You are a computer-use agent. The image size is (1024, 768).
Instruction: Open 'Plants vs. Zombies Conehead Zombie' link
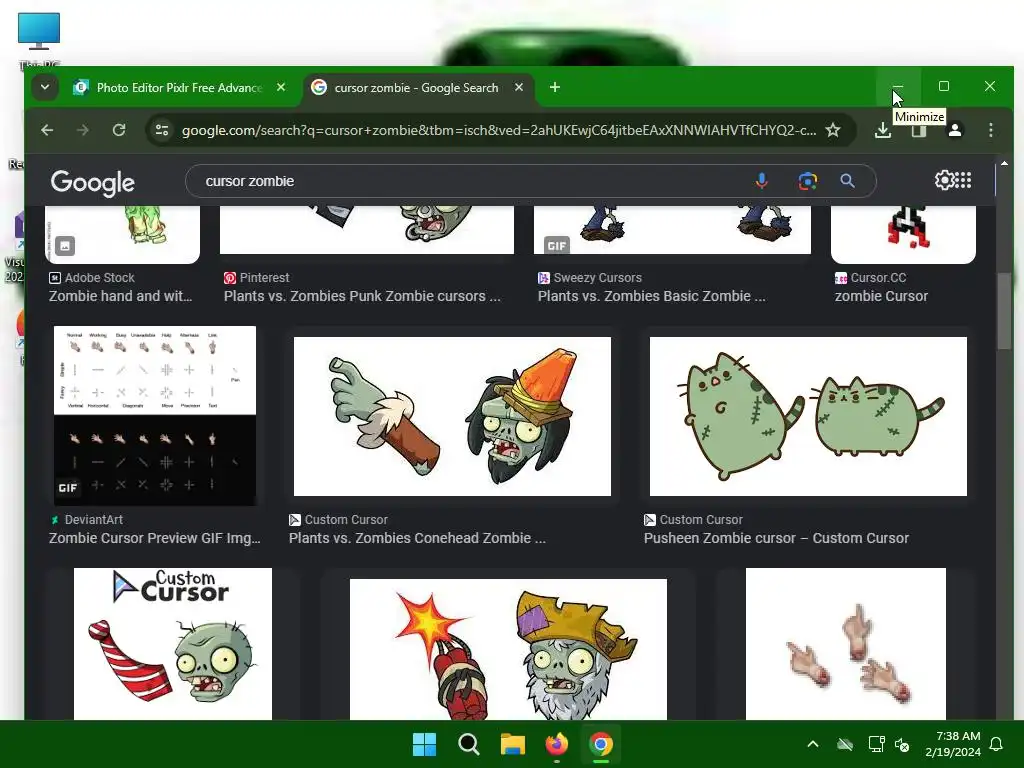coord(417,538)
